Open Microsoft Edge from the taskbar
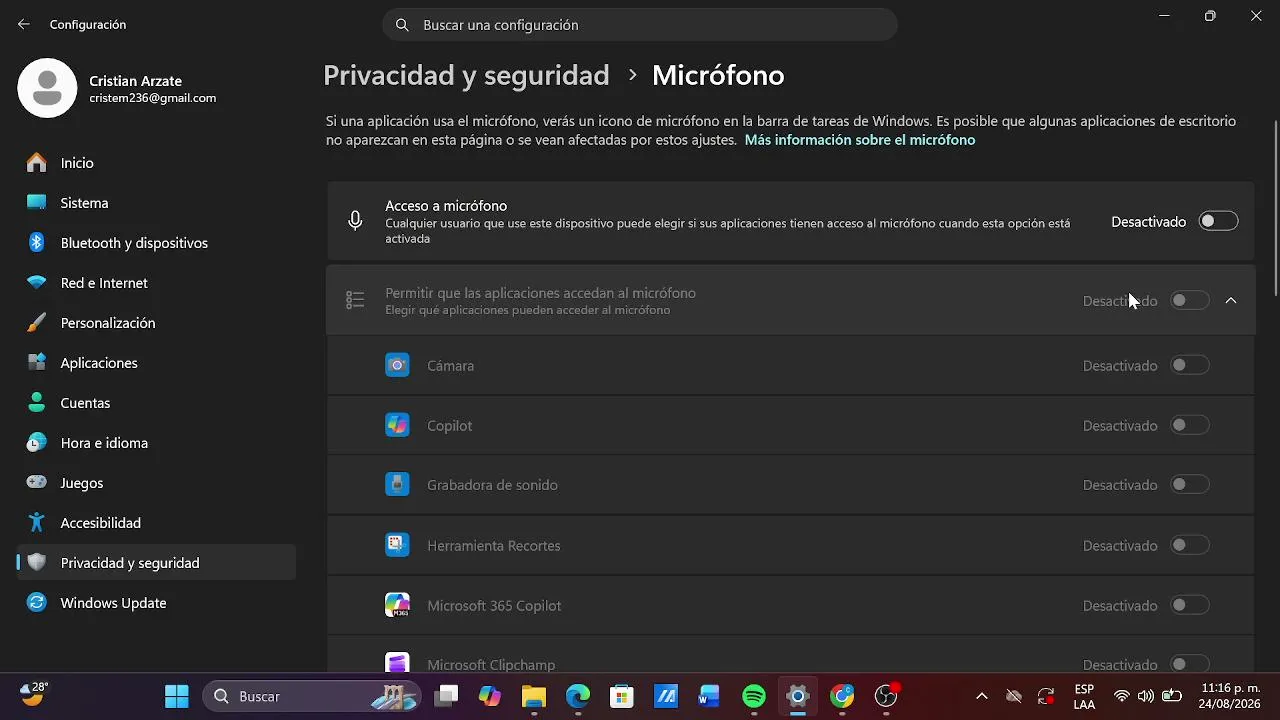 578,696
